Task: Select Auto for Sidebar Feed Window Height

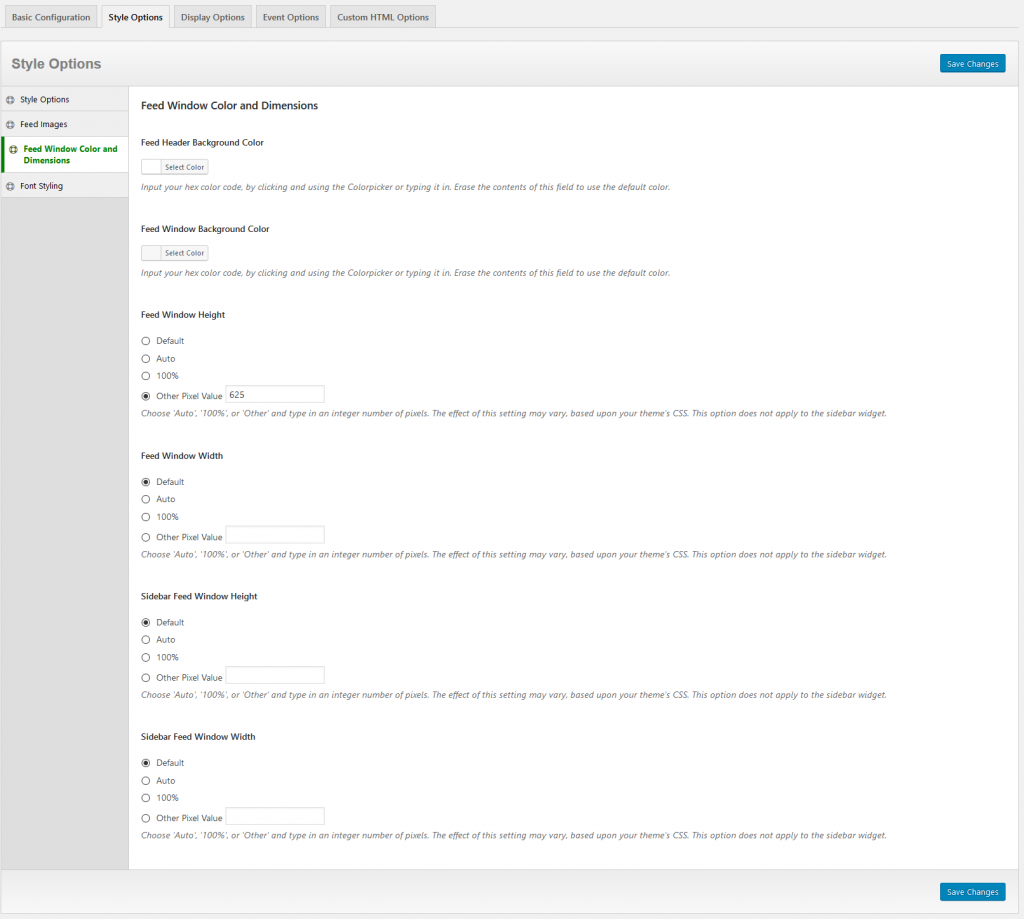Action: [x=146, y=640]
